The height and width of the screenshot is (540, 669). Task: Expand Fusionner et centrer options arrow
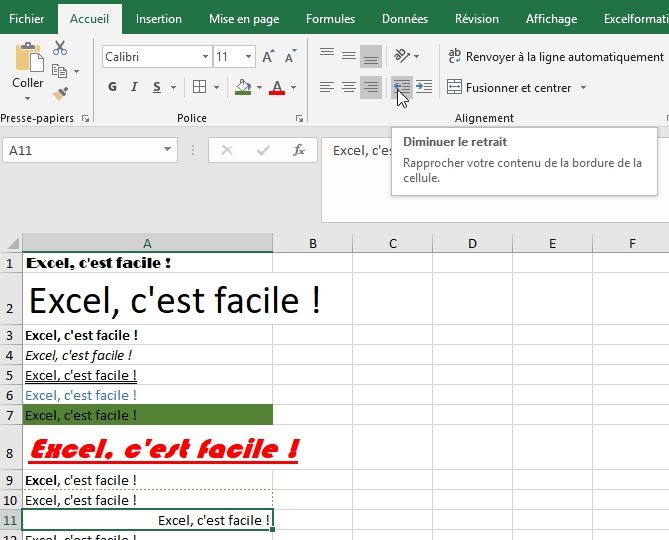[583, 87]
